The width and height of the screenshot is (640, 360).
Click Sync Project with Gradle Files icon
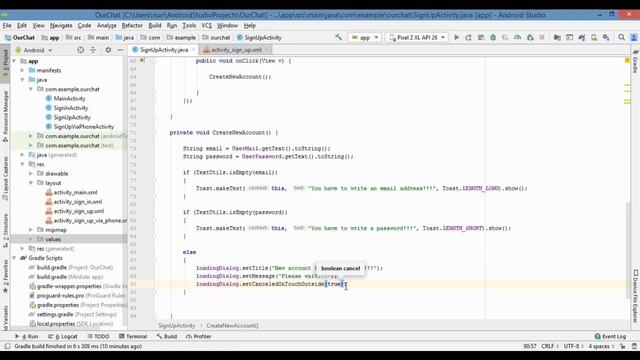(x=582, y=37)
